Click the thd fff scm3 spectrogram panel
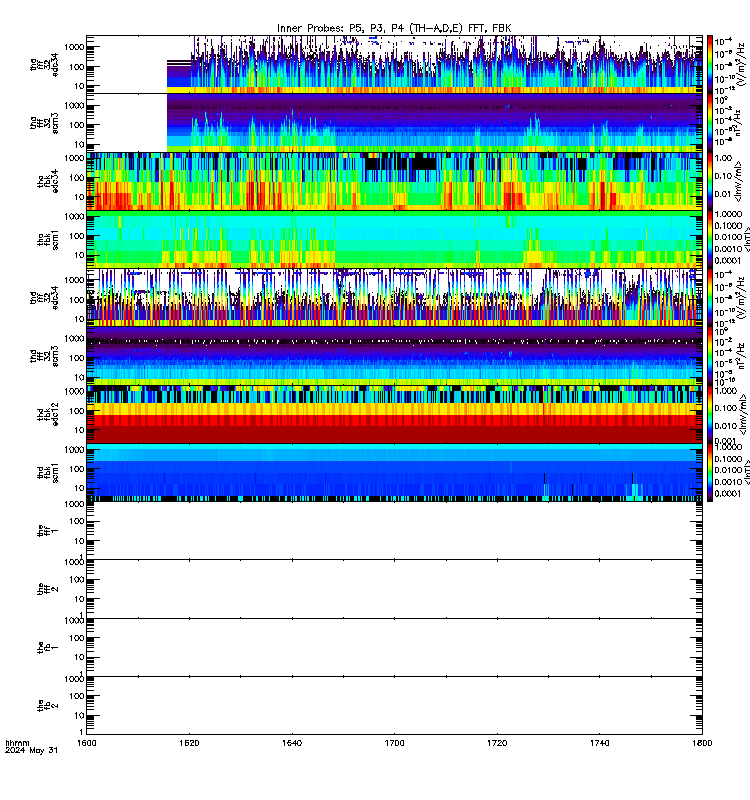This screenshot has height=800, width=750. [394, 356]
